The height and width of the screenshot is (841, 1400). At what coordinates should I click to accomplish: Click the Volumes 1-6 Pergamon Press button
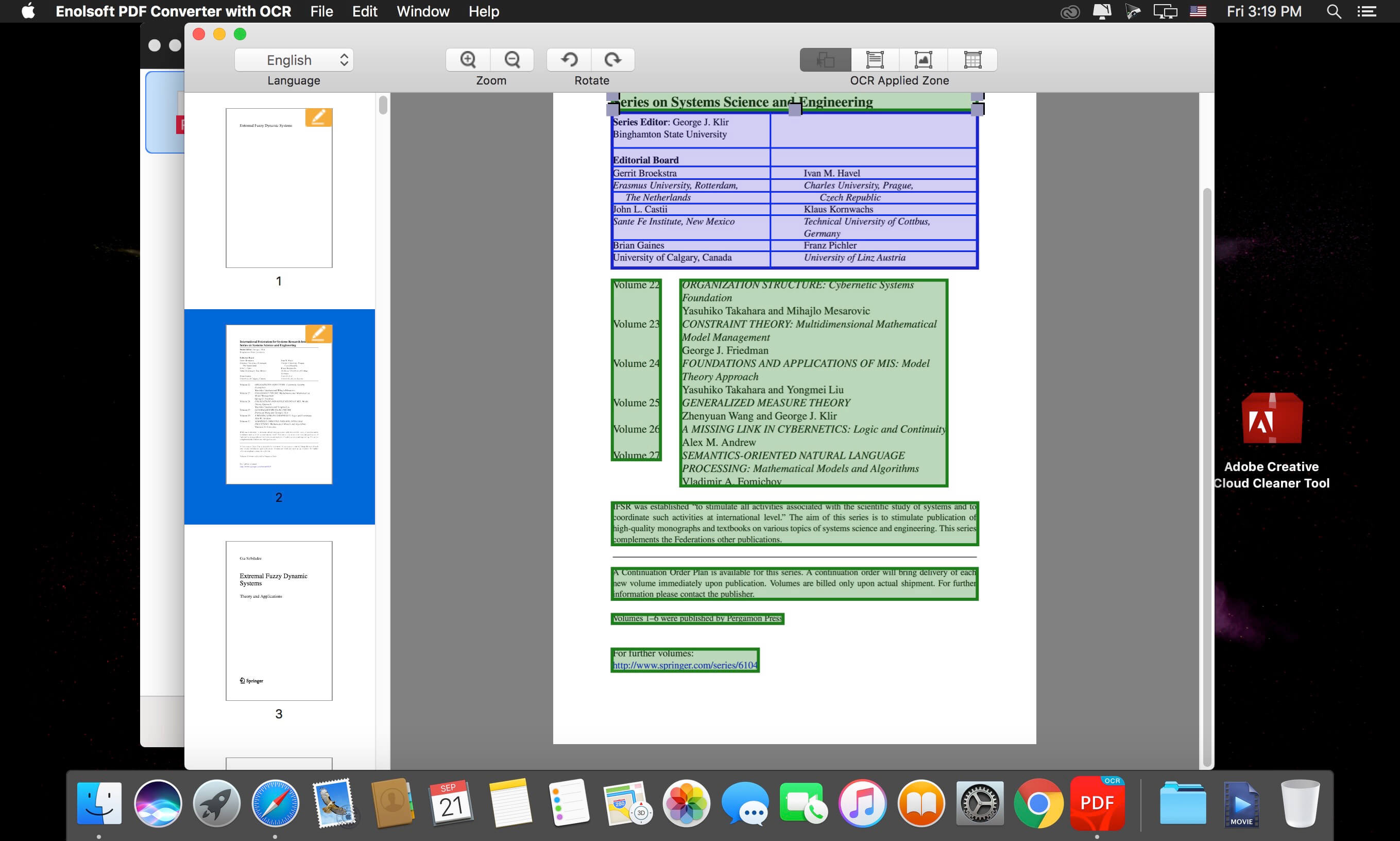pyautogui.click(x=698, y=618)
